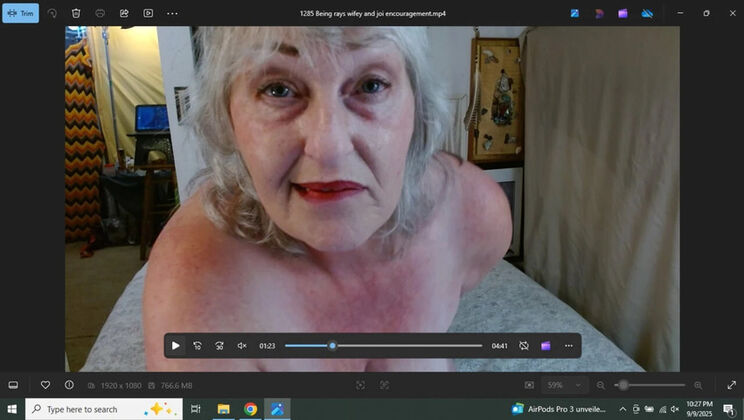Screen dimensions: 744x420
Task: Skip forward 30 seconds
Action: 219,345
